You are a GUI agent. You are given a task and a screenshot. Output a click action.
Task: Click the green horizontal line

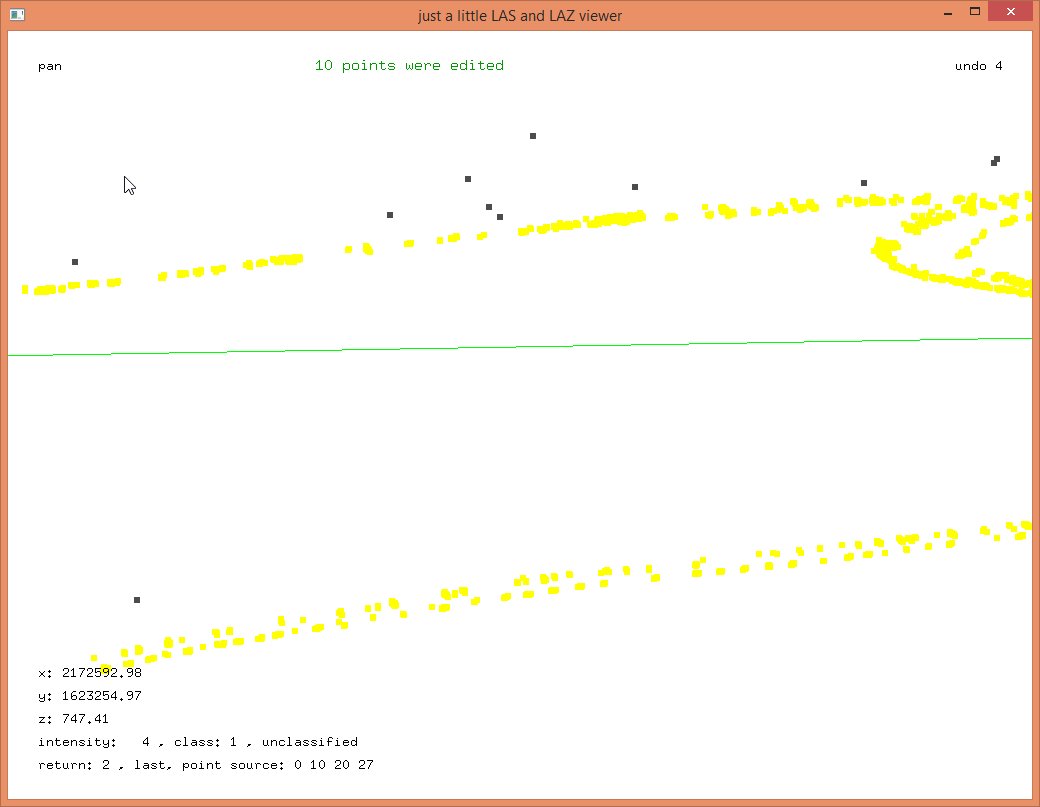pyautogui.click(x=520, y=346)
